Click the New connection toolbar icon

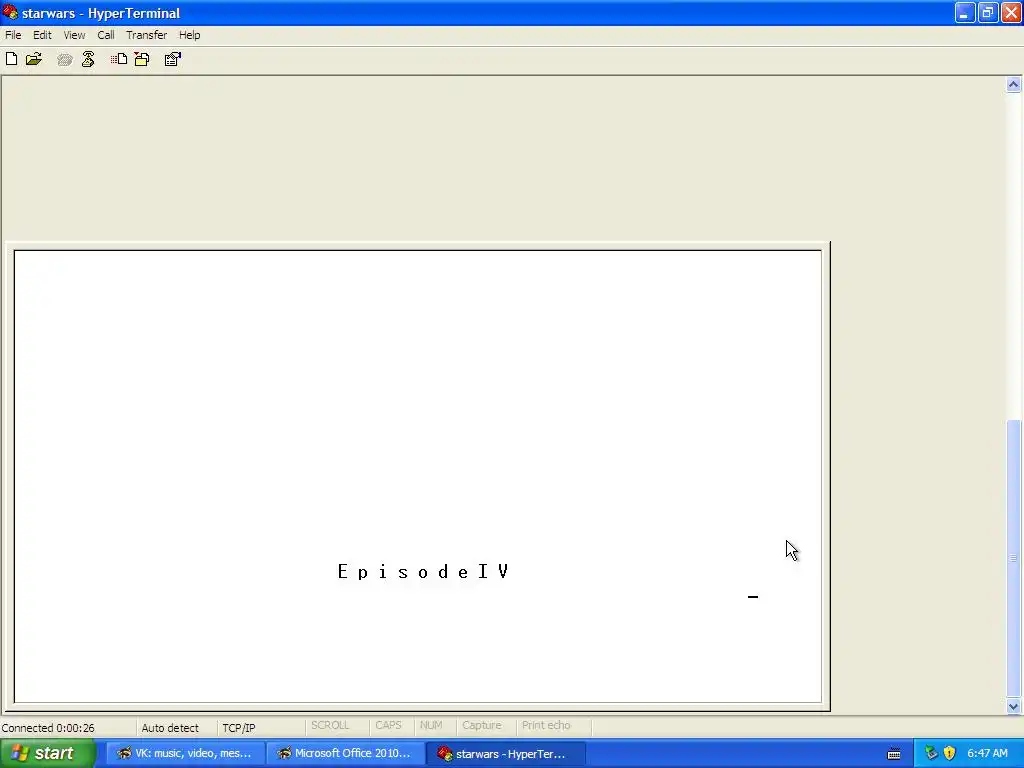11,59
